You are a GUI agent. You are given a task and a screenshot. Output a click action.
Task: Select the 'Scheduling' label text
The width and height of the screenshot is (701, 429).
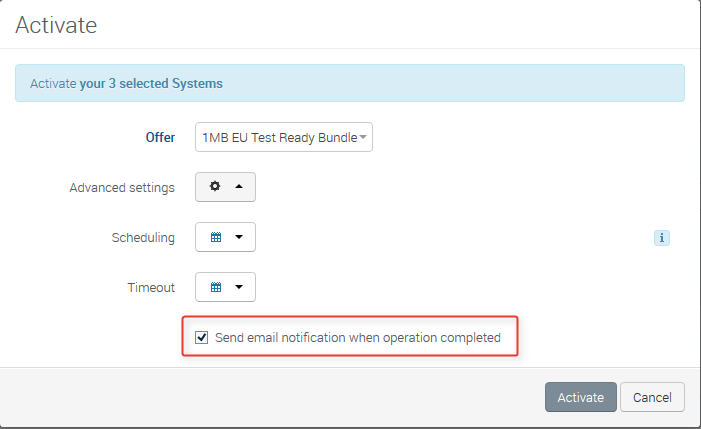click(143, 237)
